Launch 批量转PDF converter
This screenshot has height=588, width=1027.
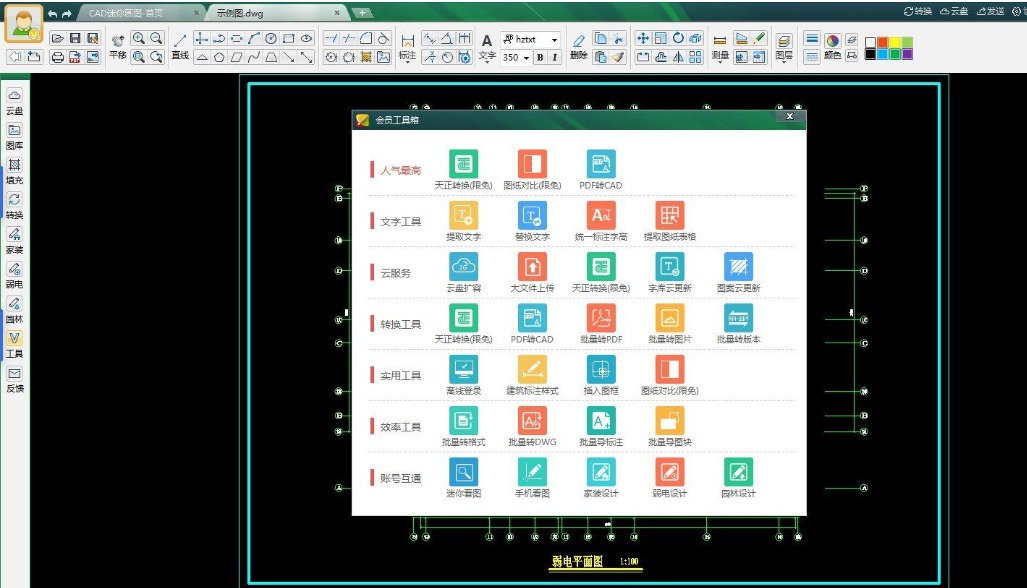tap(601, 323)
